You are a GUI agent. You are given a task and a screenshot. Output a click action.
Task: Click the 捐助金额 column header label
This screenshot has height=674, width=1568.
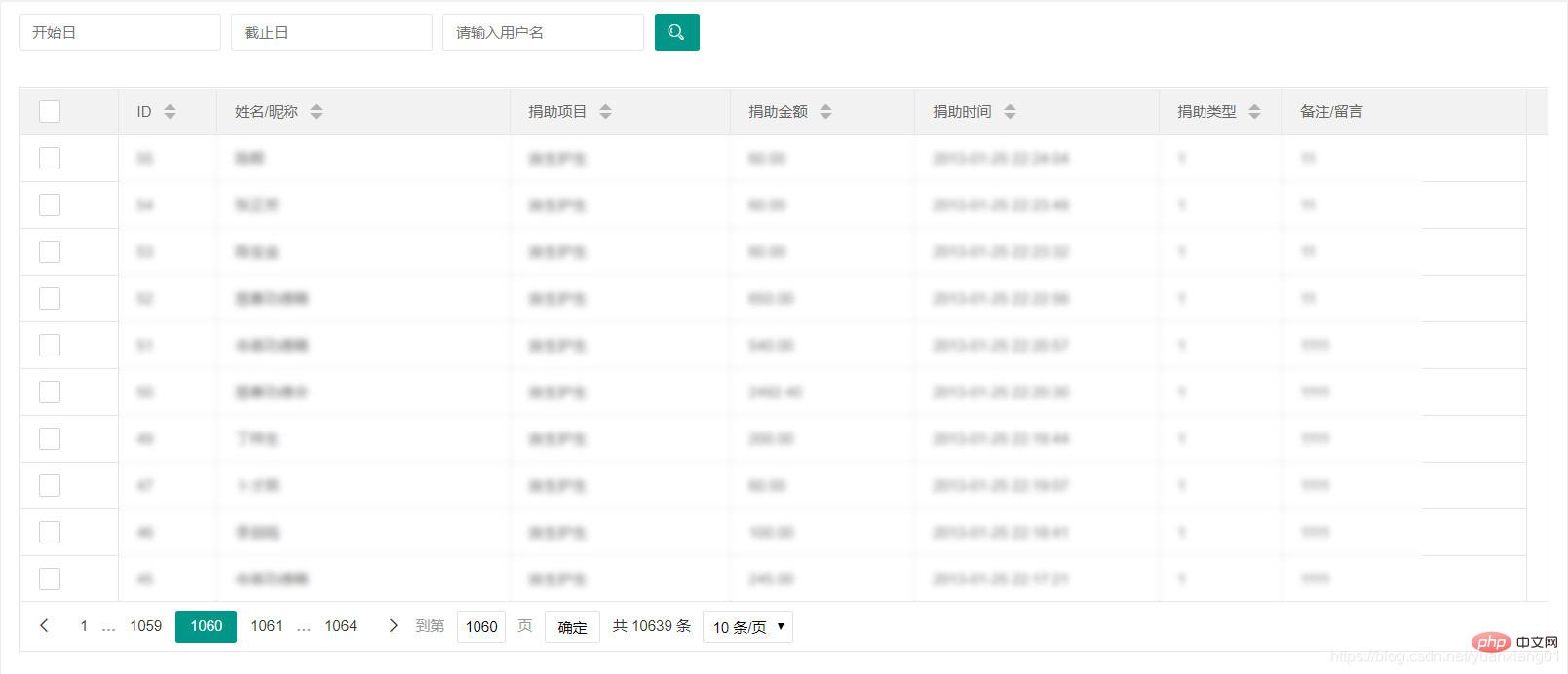pyautogui.click(x=778, y=112)
